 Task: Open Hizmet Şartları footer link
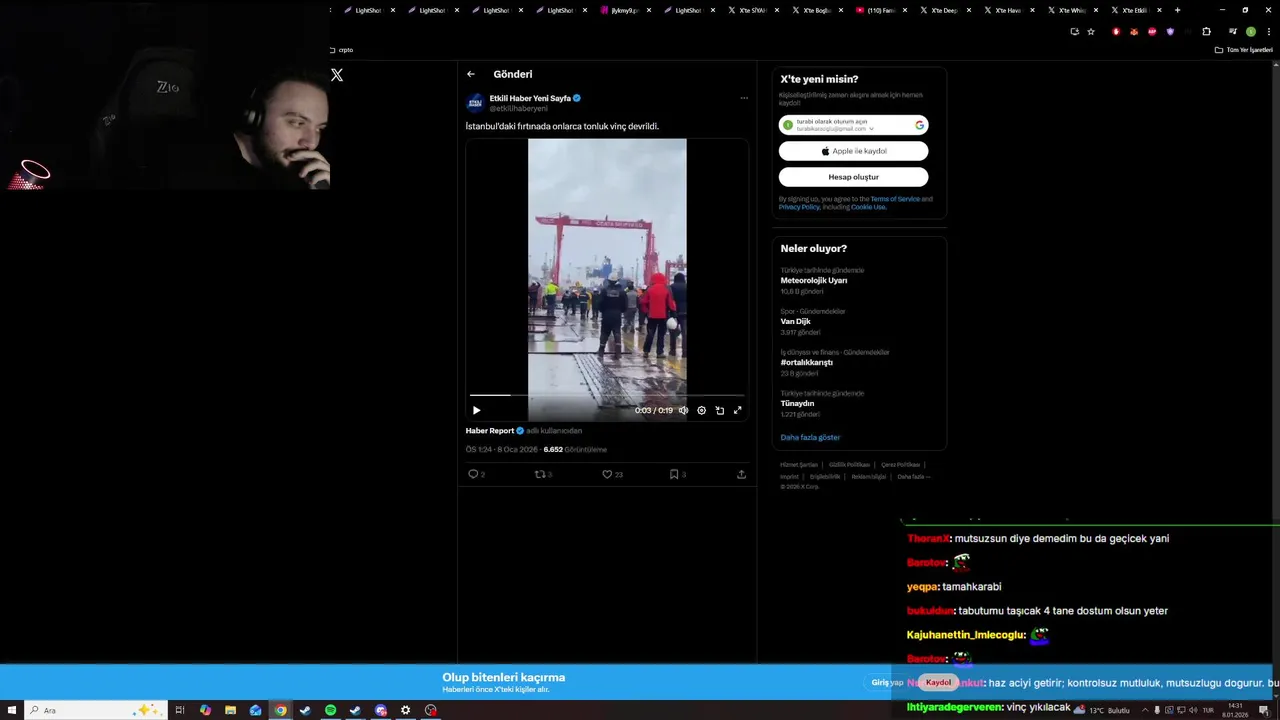pos(799,465)
